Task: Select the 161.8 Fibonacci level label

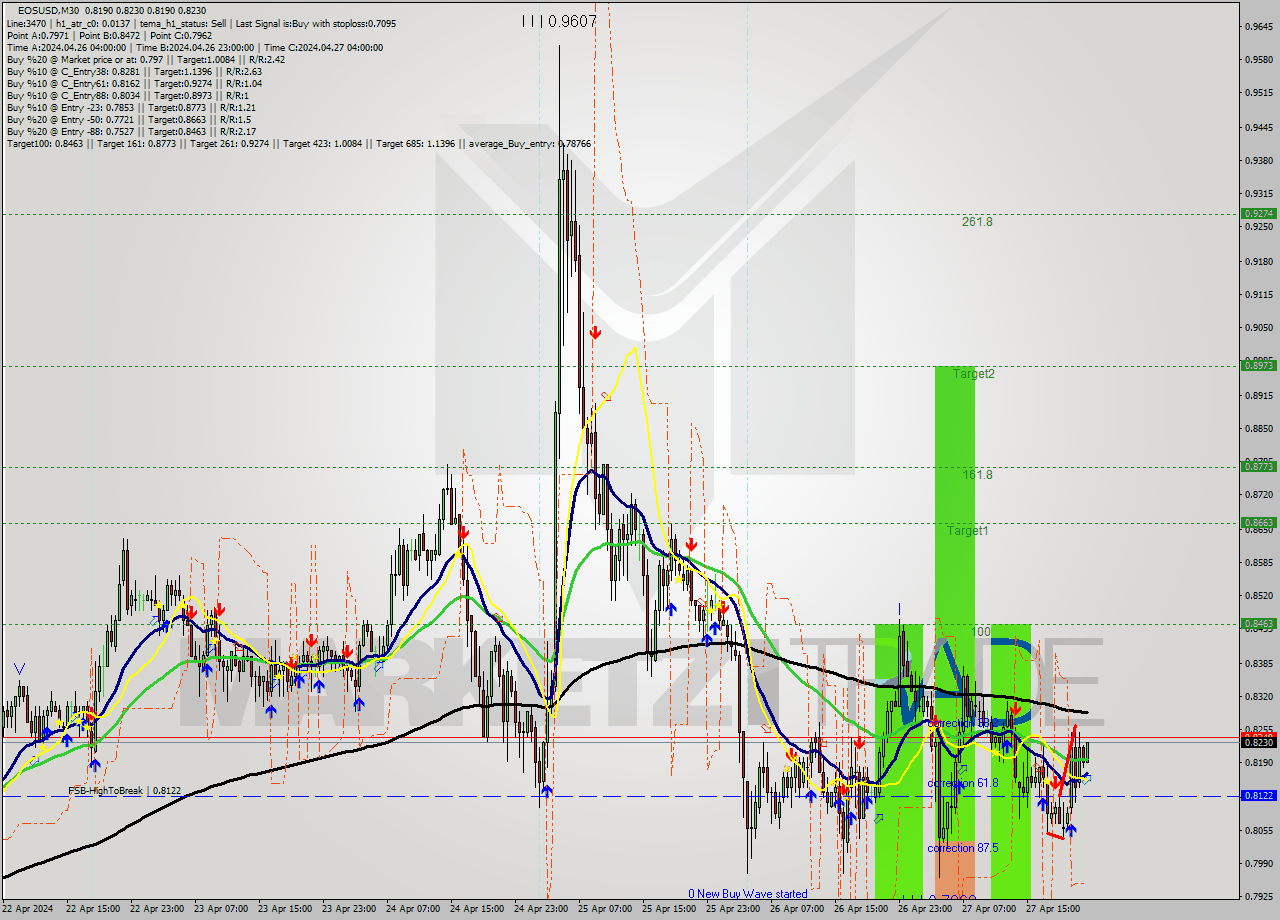Action: coord(977,475)
